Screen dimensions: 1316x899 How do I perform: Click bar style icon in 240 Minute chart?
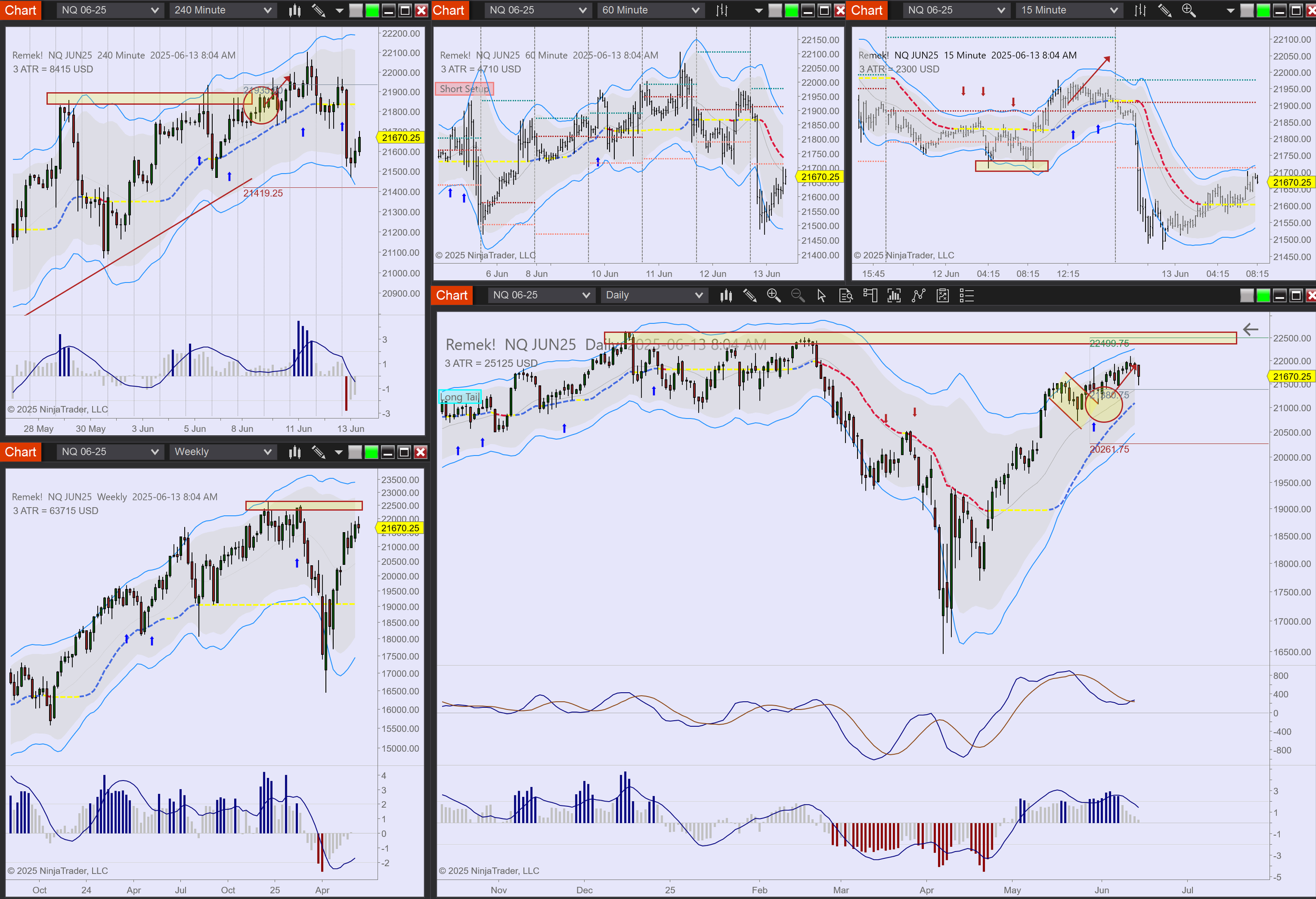(x=294, y=10)
